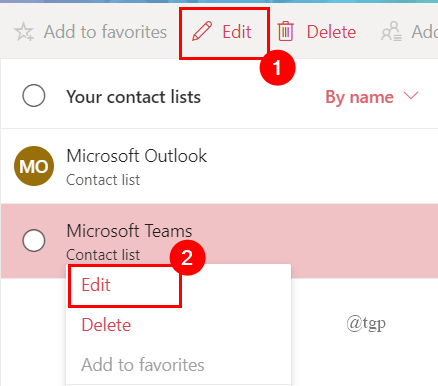Open the Microsoft Teams contact list row
438x386 pixels.
tap(219, 241)
